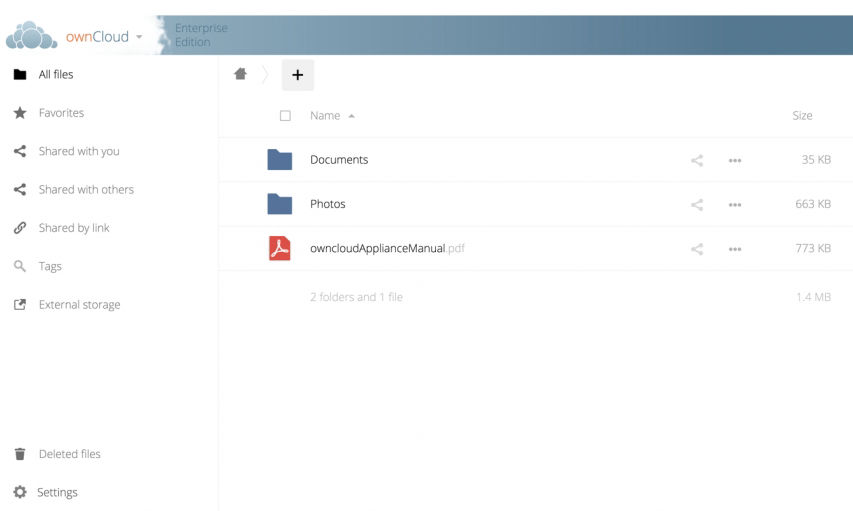Sort files by Size column header

coord(802,115)
